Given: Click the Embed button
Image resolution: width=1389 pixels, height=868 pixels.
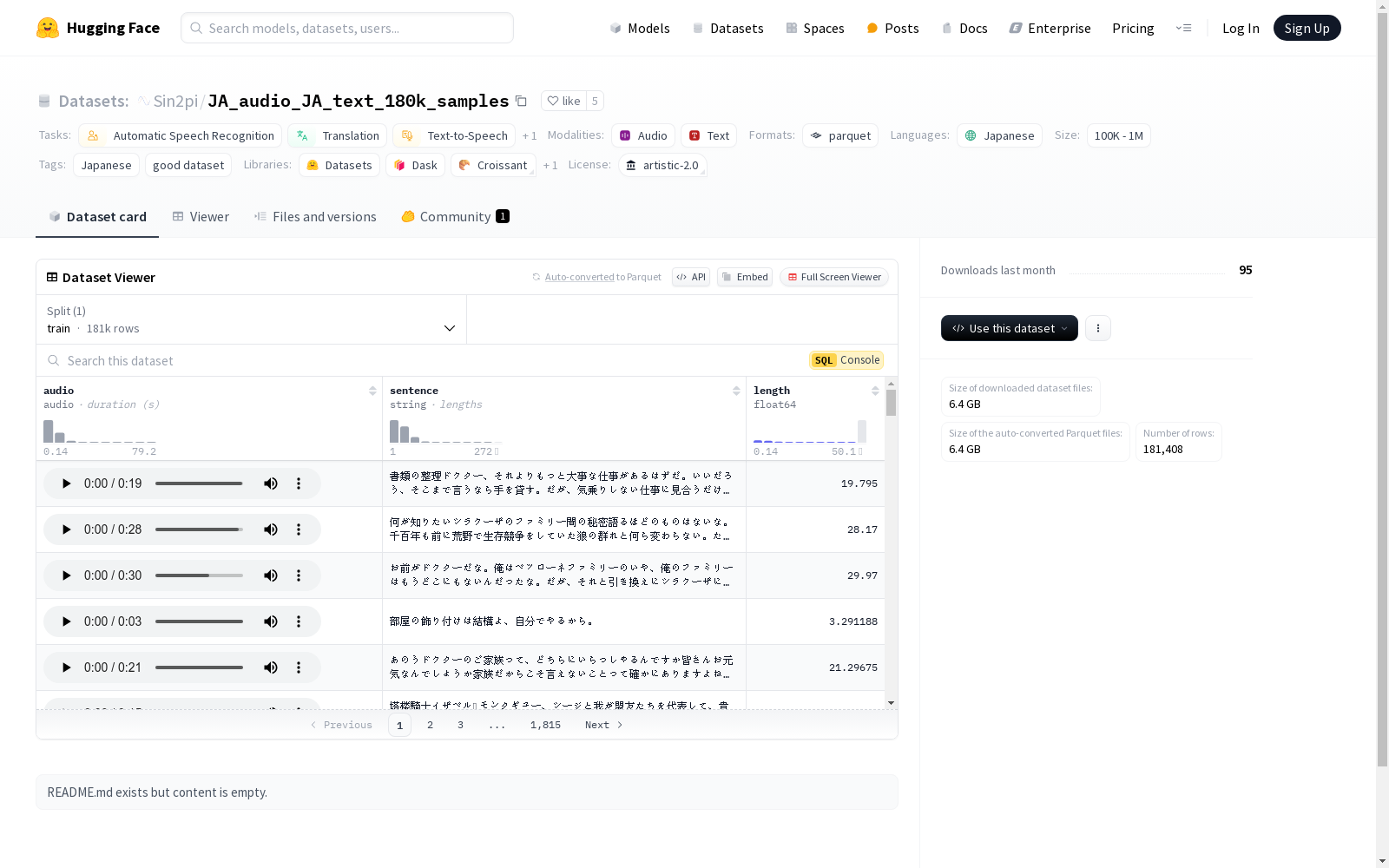Looking at the screenshot, I should point(745,277).
